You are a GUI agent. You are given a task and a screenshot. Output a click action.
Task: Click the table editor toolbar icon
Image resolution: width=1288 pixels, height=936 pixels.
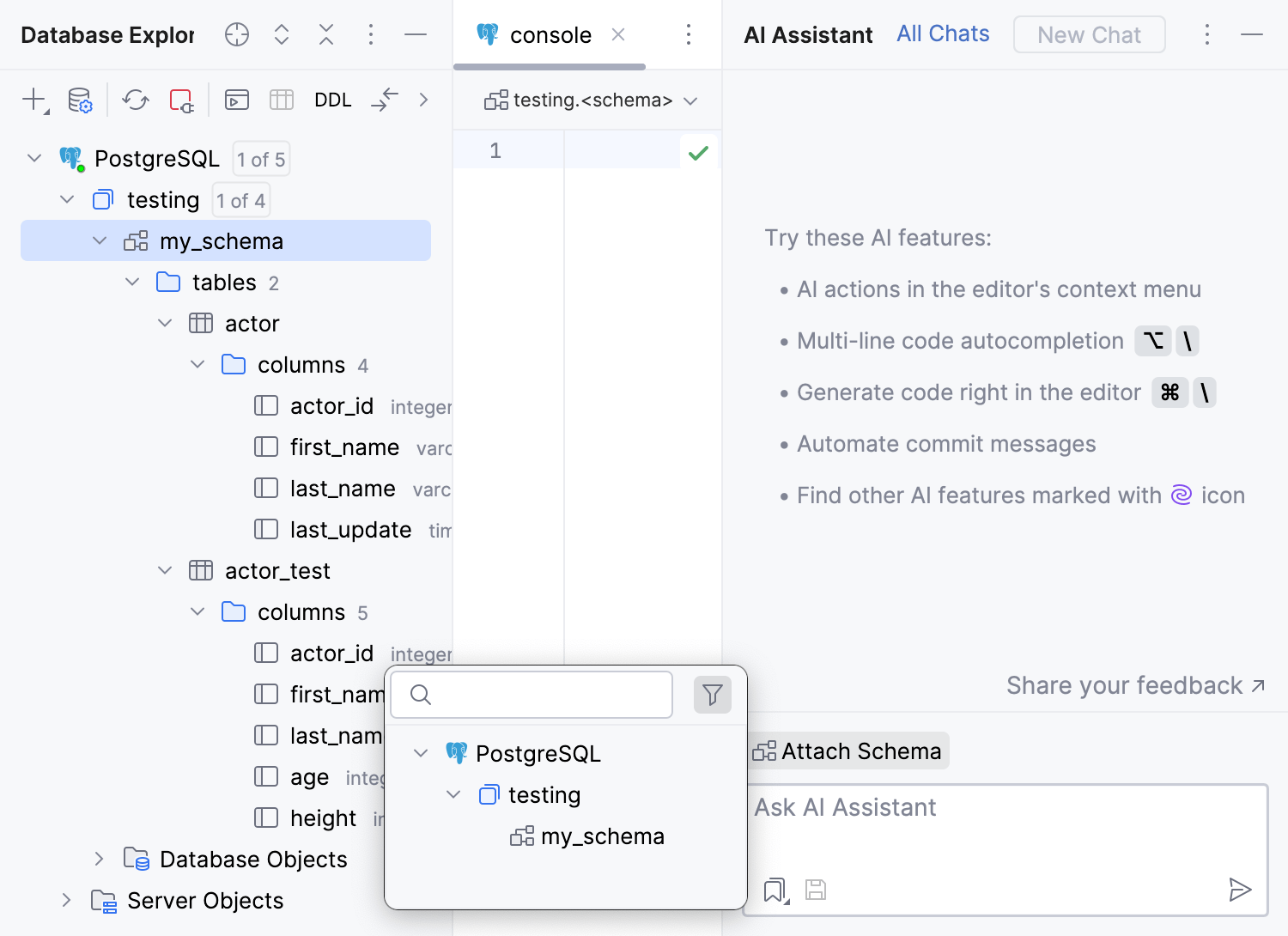click(x=282, y=100)
